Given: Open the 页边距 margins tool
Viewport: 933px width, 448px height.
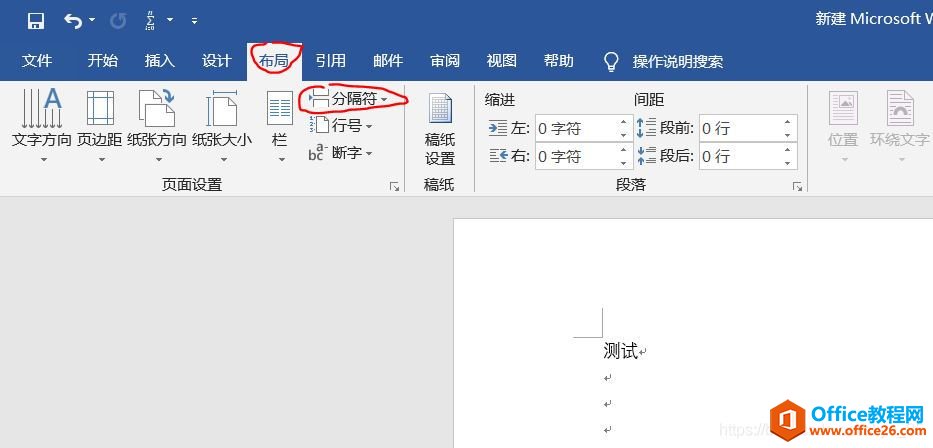Looking at the screenshot, I should point(100,126).
